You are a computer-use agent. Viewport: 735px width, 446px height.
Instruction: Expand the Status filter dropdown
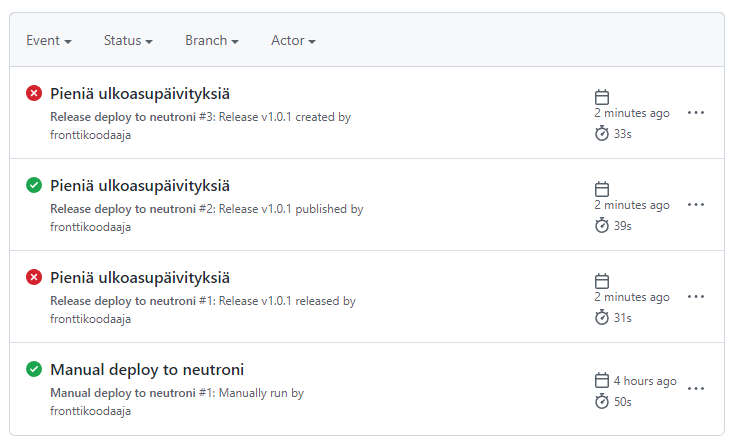[128, 41]
